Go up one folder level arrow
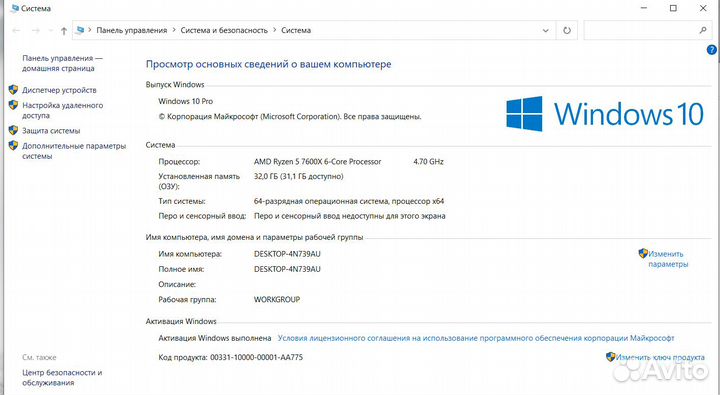This screenshot has width=720, height=395. [64, 31]
